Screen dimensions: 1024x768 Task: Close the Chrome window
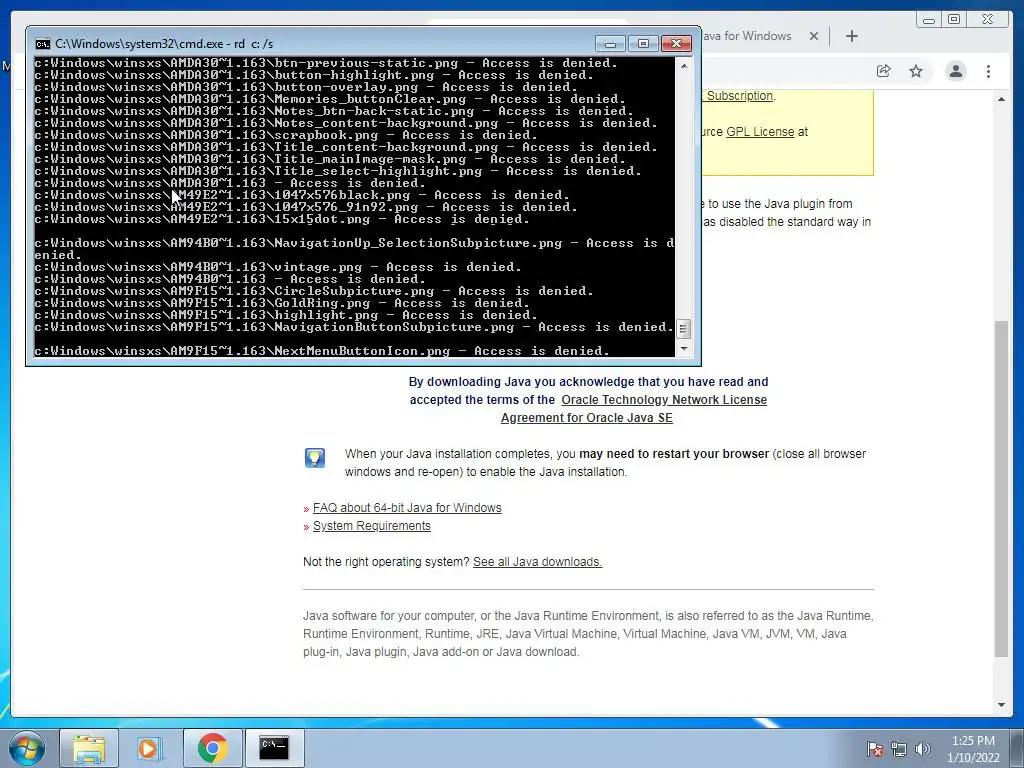click(x=987, y=20)
